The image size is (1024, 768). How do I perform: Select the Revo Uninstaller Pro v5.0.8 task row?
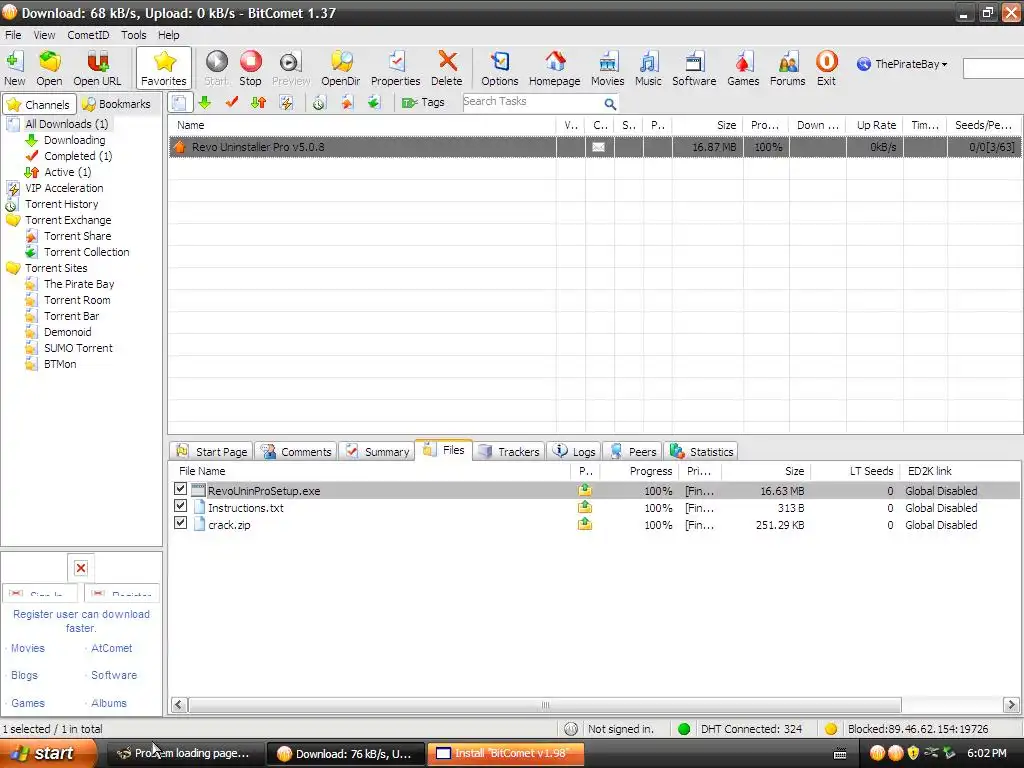click(594, 147)
